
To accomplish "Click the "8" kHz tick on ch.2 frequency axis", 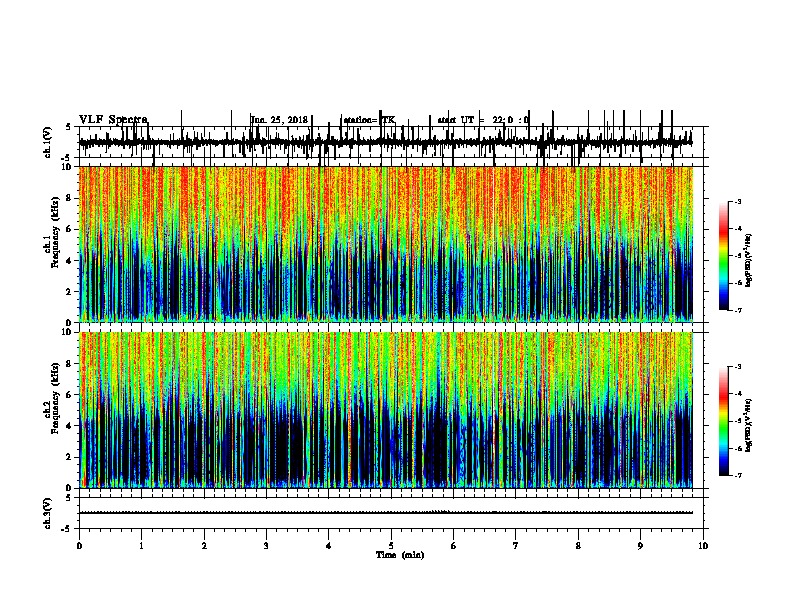I will [69, 364].
